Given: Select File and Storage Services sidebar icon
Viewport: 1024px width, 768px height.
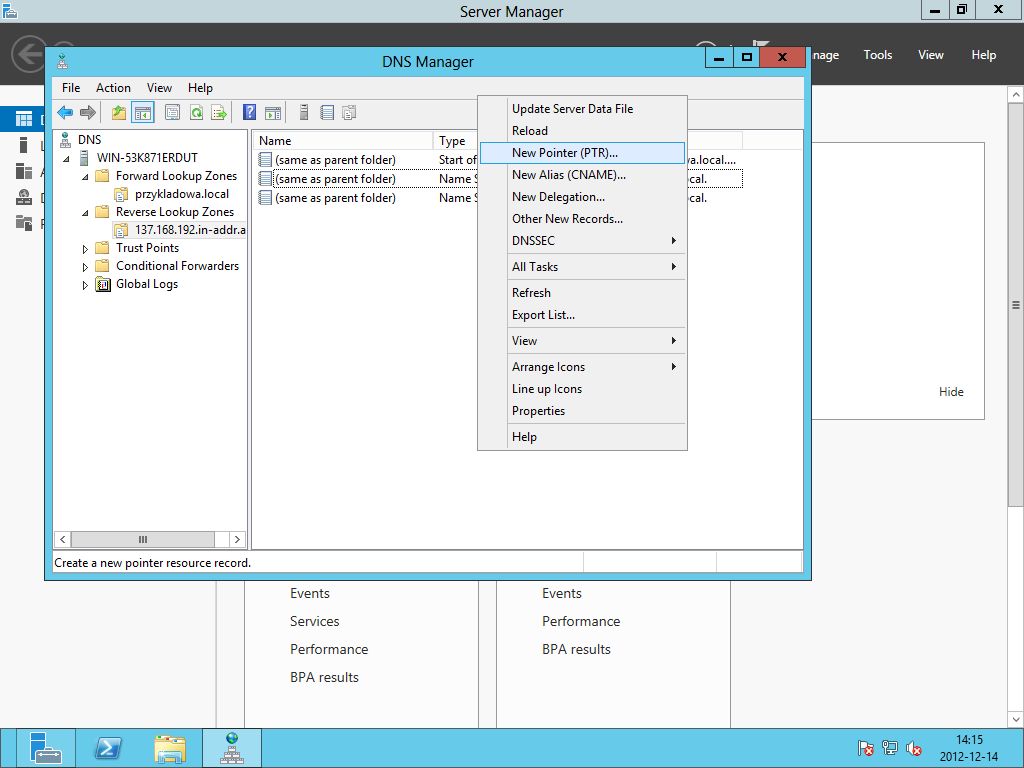Looking at the screenshot, I should pyautogui.click(x=24, y=223).
